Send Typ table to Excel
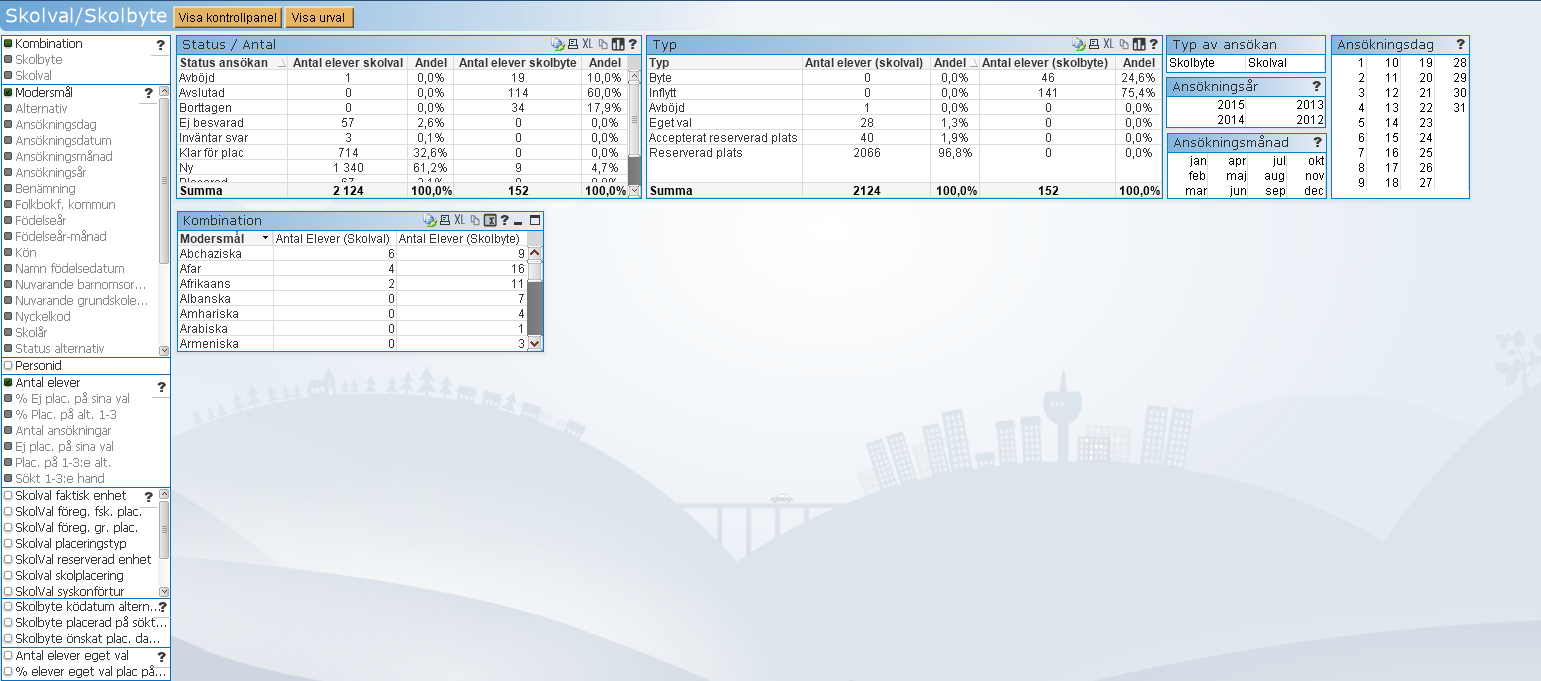The image size is (1541, 681). pos(1108,44)
